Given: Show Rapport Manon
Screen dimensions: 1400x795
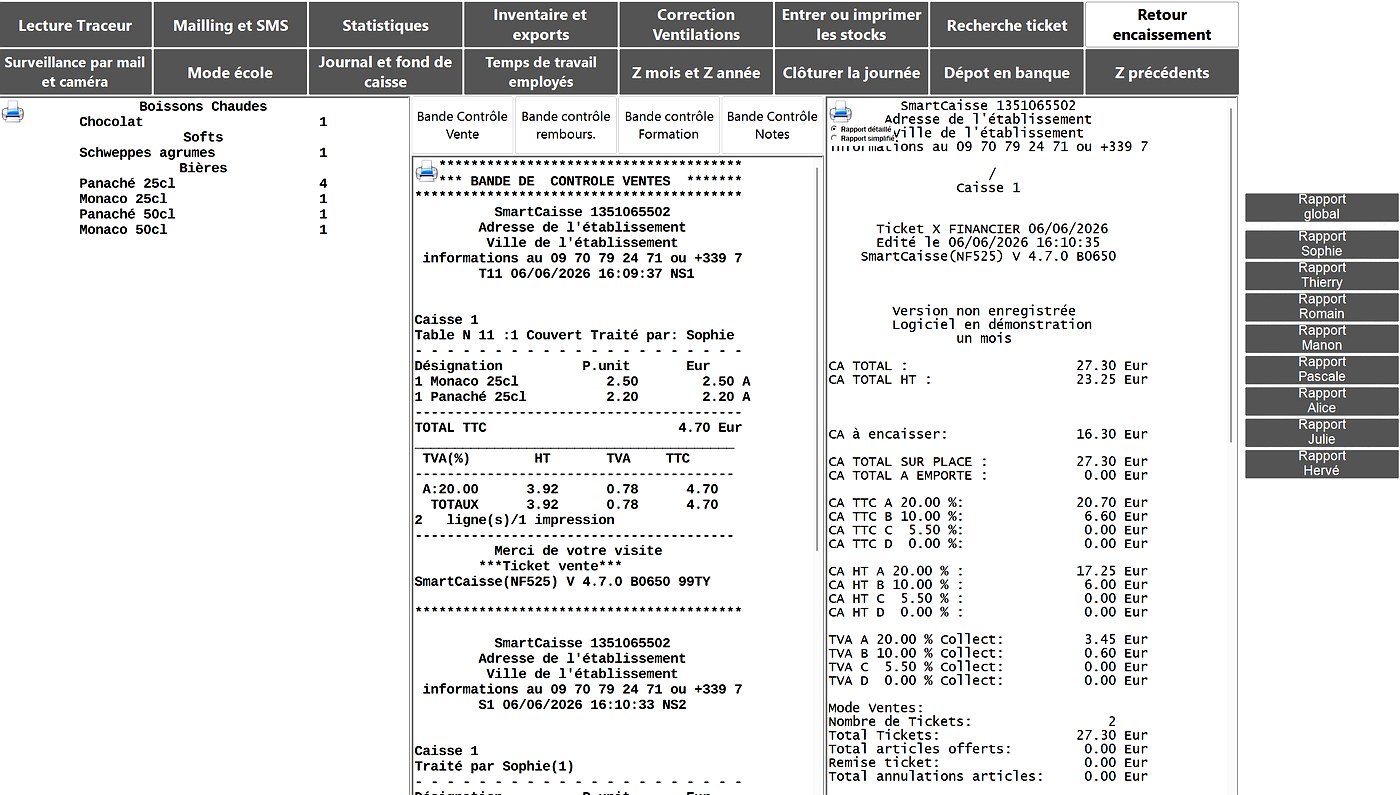Looking at the screenshot, I should [1321, 338].
